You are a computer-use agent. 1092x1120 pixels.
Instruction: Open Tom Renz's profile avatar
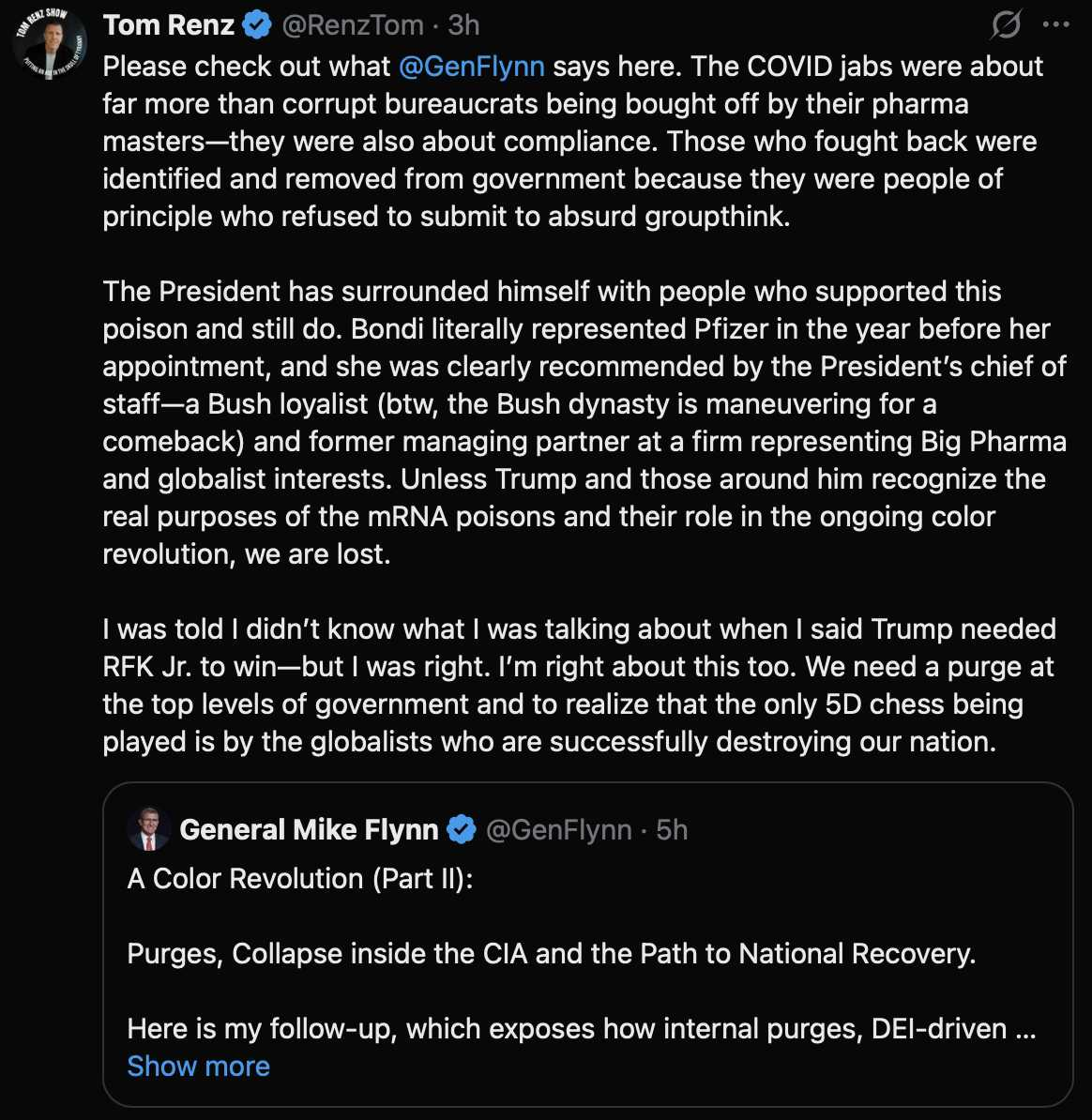(51, 42)
